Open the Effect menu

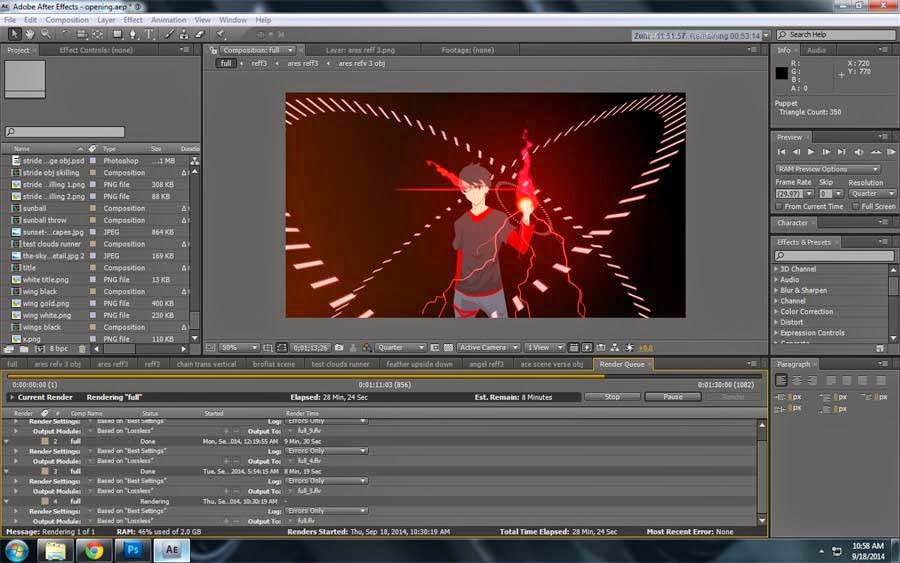[133, 20]
